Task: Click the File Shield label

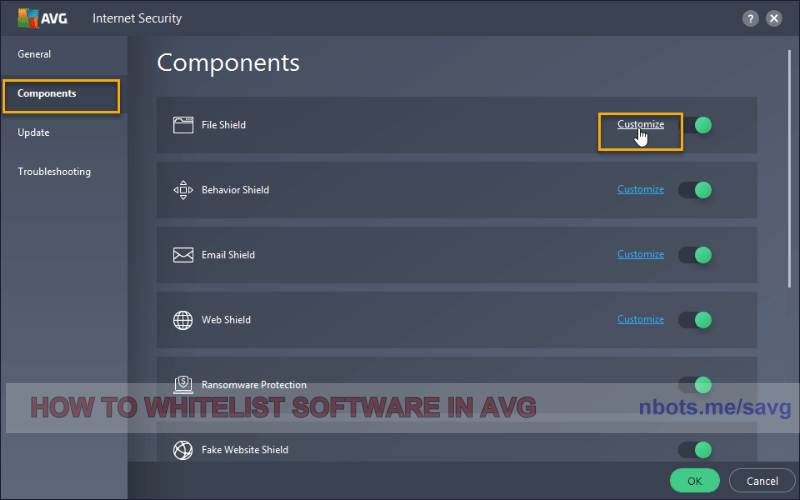Action: click(x=223, y=125)
